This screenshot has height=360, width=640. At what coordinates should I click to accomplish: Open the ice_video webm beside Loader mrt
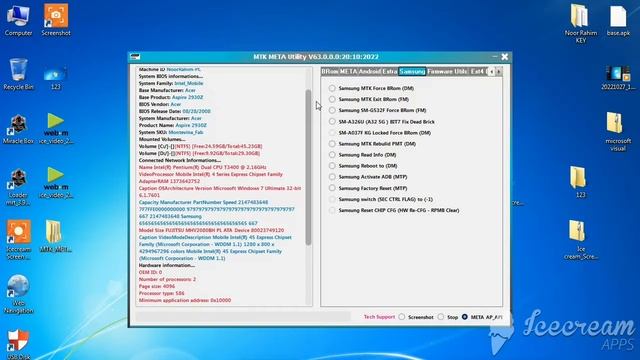click(x=56, y=183)
